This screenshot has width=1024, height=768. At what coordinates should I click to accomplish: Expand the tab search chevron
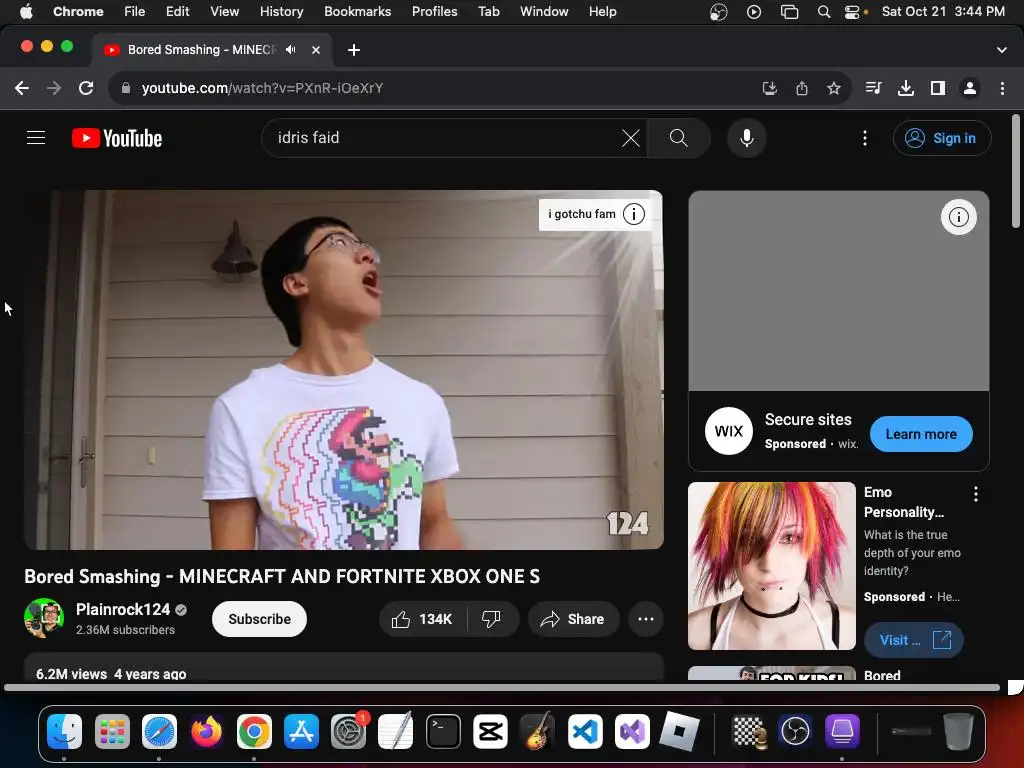point(1001,50)
